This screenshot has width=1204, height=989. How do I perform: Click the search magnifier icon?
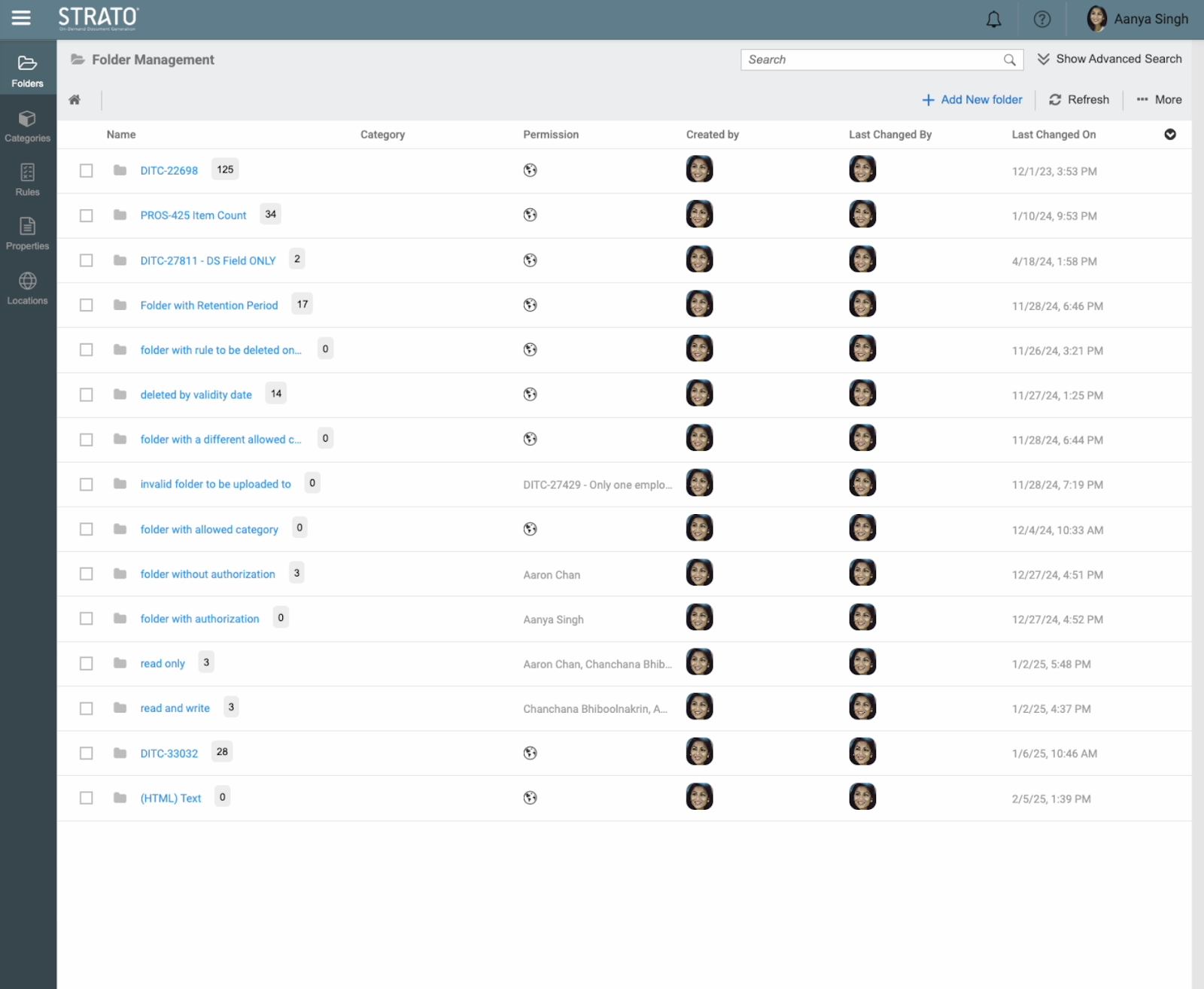[x=1009, y=60]
